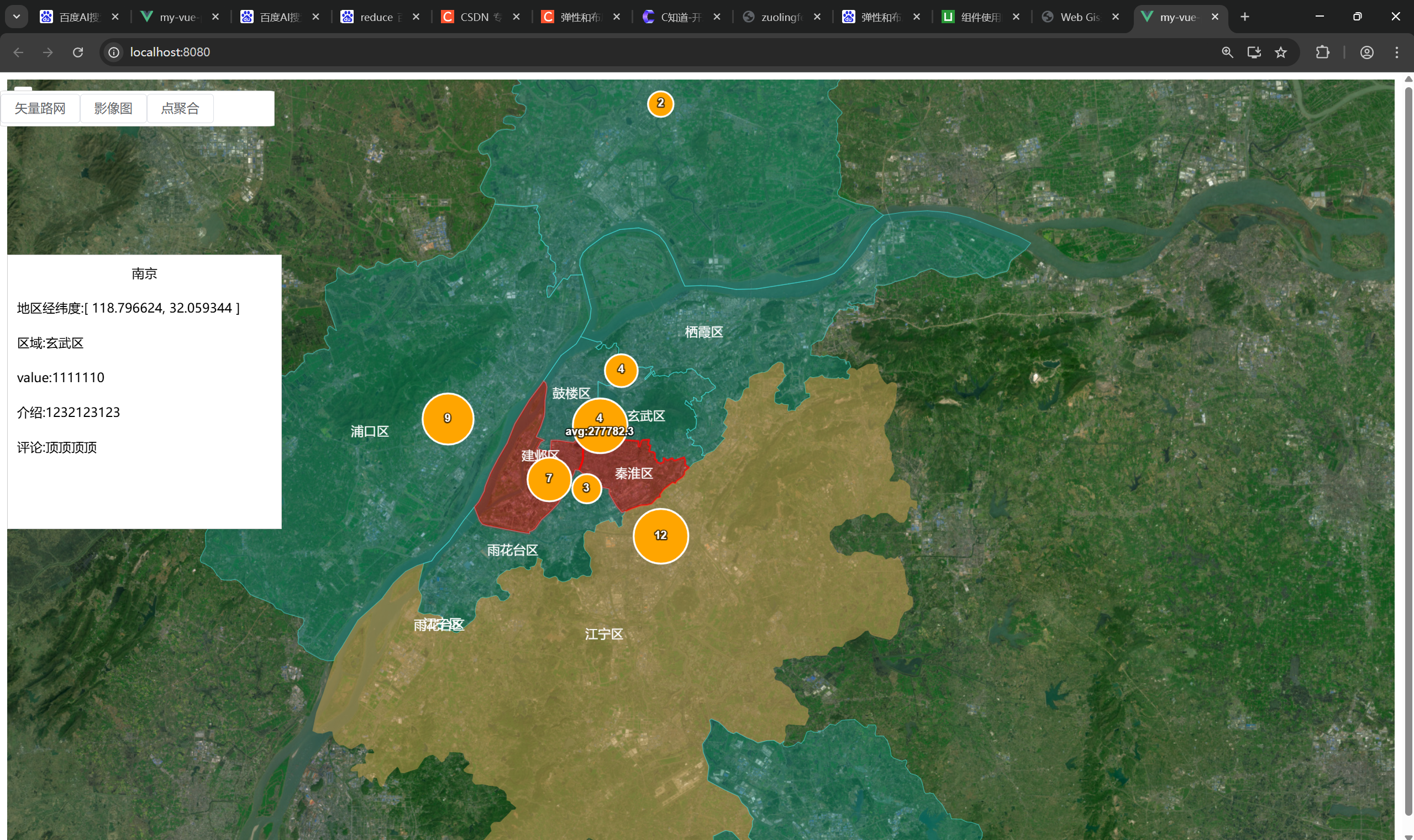1414x840 pixels.
Task: Bookmark this page with the star icon
Action: click(1280, 52)
